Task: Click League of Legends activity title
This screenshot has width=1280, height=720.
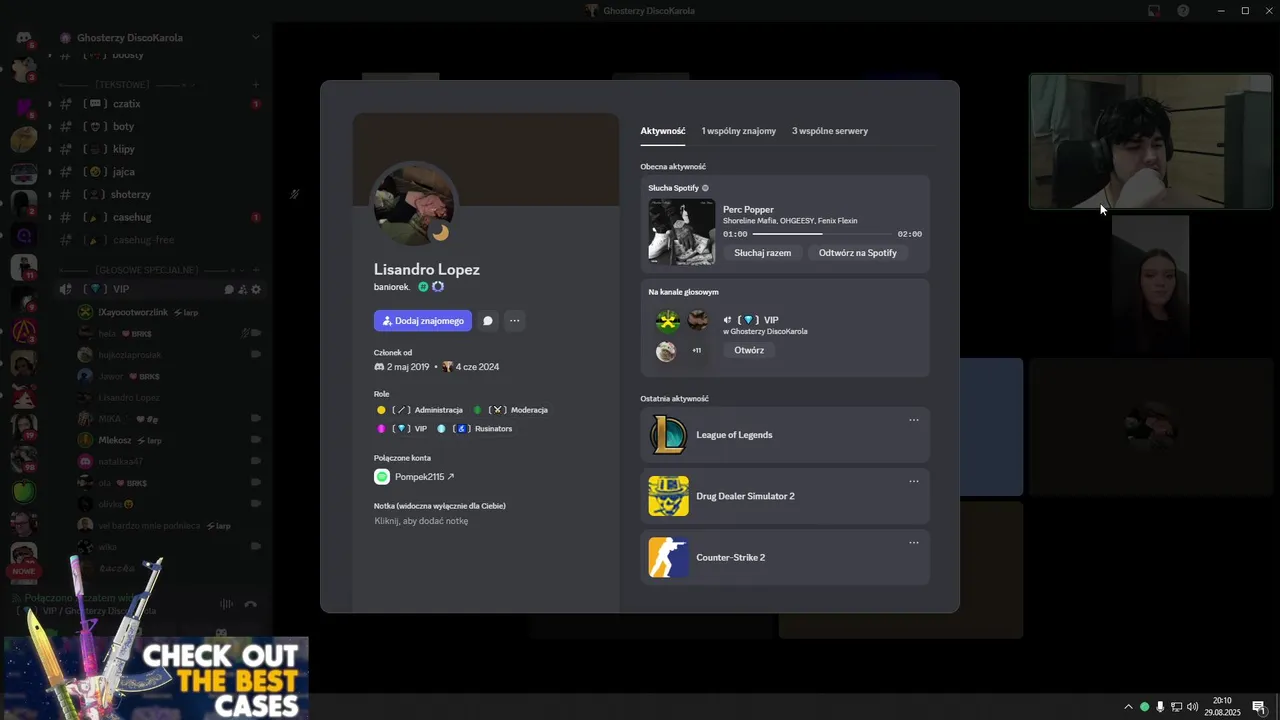Action: (734, 435)
